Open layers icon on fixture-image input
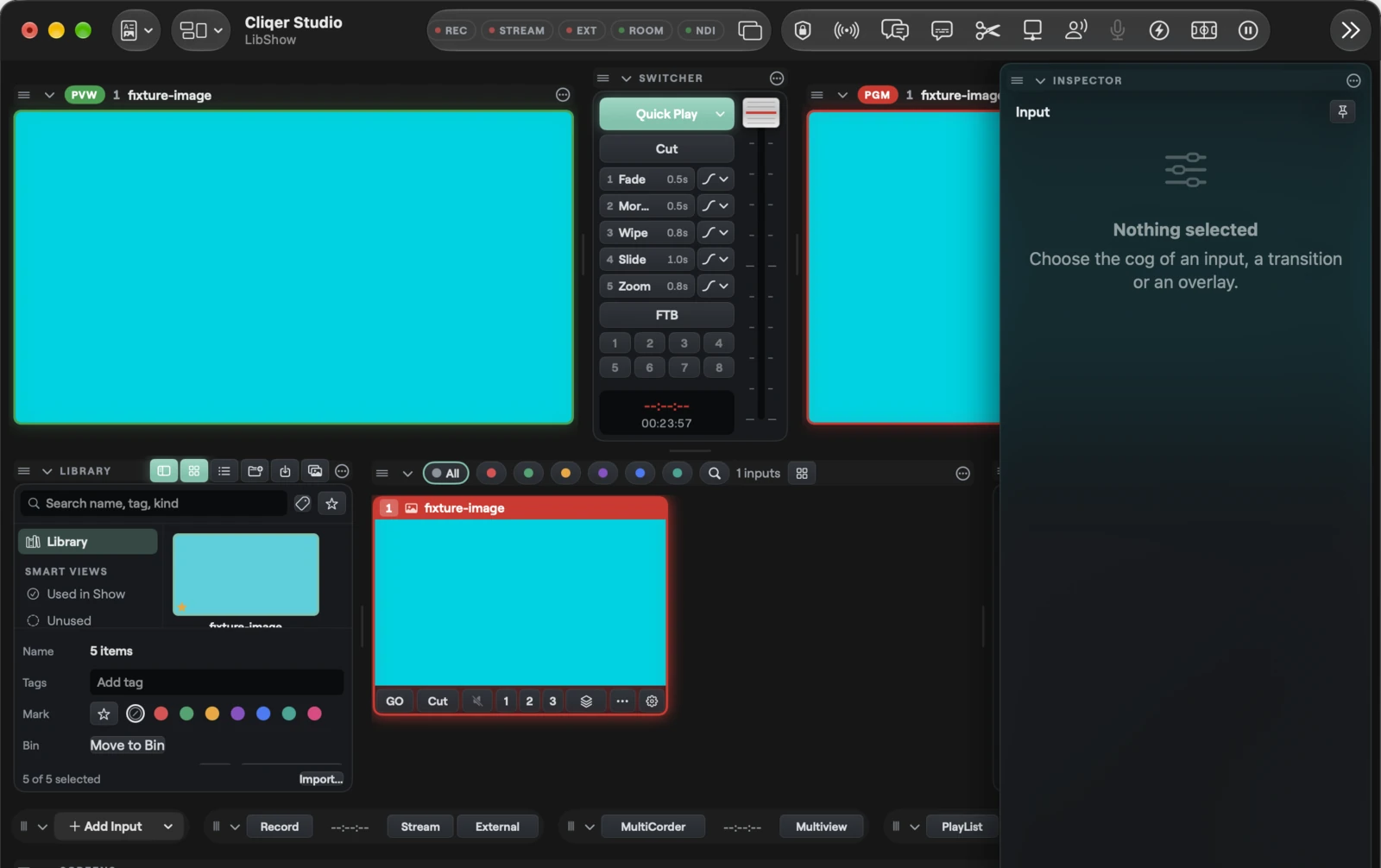 tap(586, 701)
